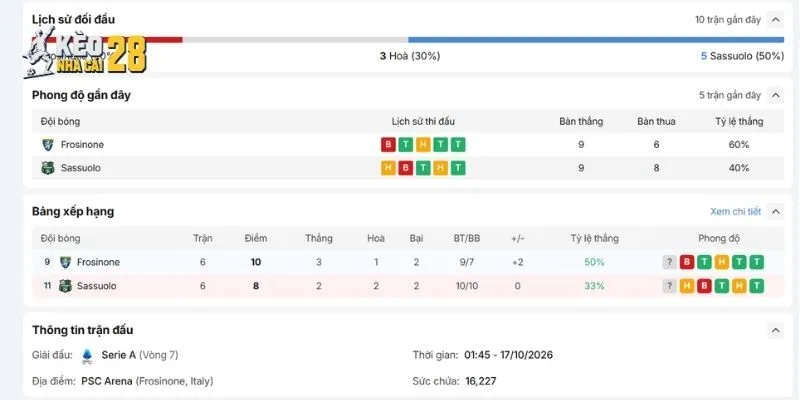This screenshot has width=800, height=400.
Task: Click Sassuolo's gray question mark form badge
Action: (669, 286)
